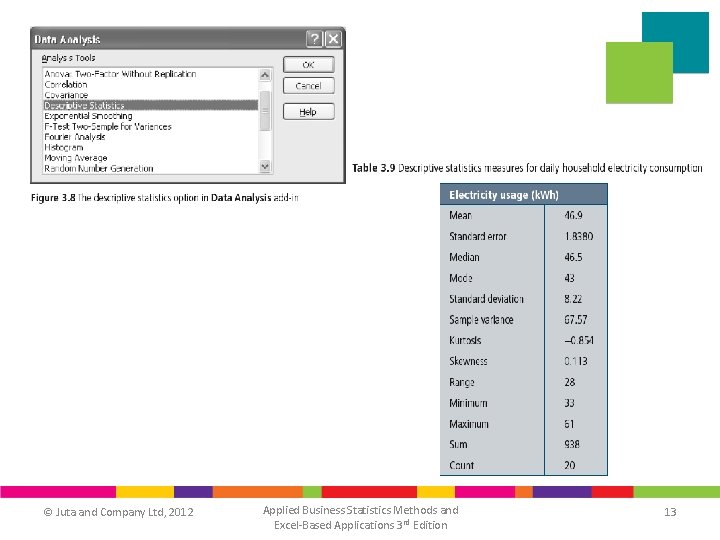This screenshot has width=720, height=540.
Task: Click the Kurtosis row label
Action: pos(465,340)
